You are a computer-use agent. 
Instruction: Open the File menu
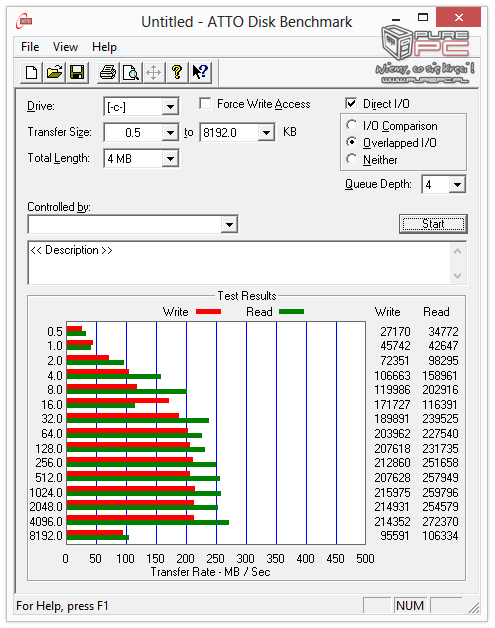click(30, 47)
